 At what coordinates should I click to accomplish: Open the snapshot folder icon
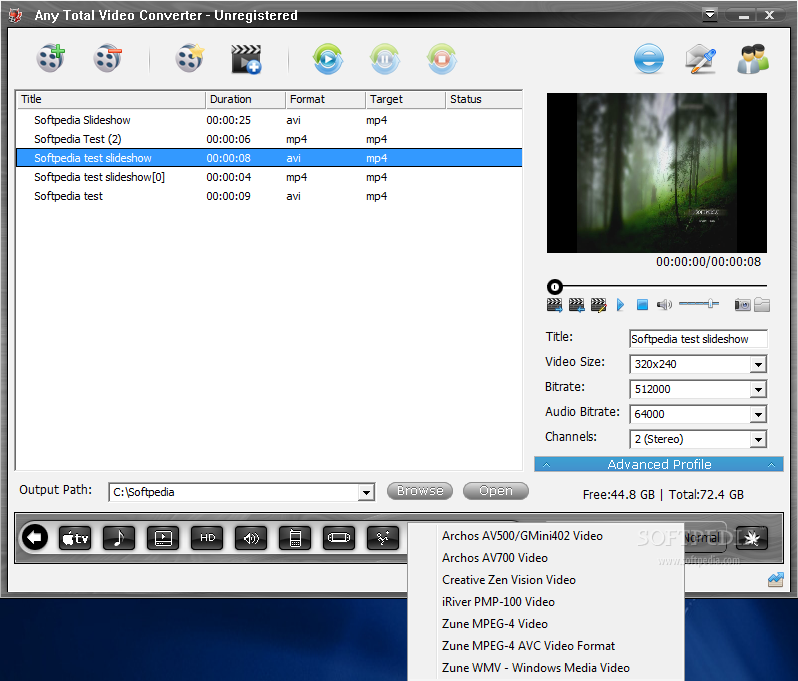(x=762, y=305)
